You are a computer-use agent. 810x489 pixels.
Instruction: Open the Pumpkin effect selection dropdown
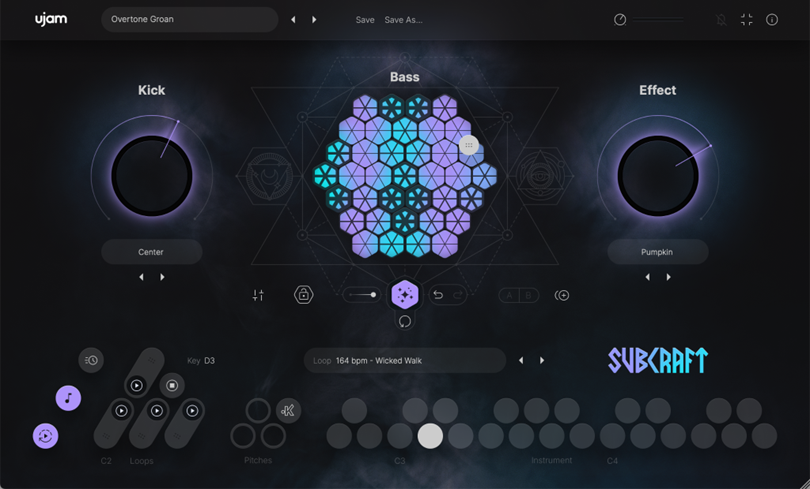657,252
